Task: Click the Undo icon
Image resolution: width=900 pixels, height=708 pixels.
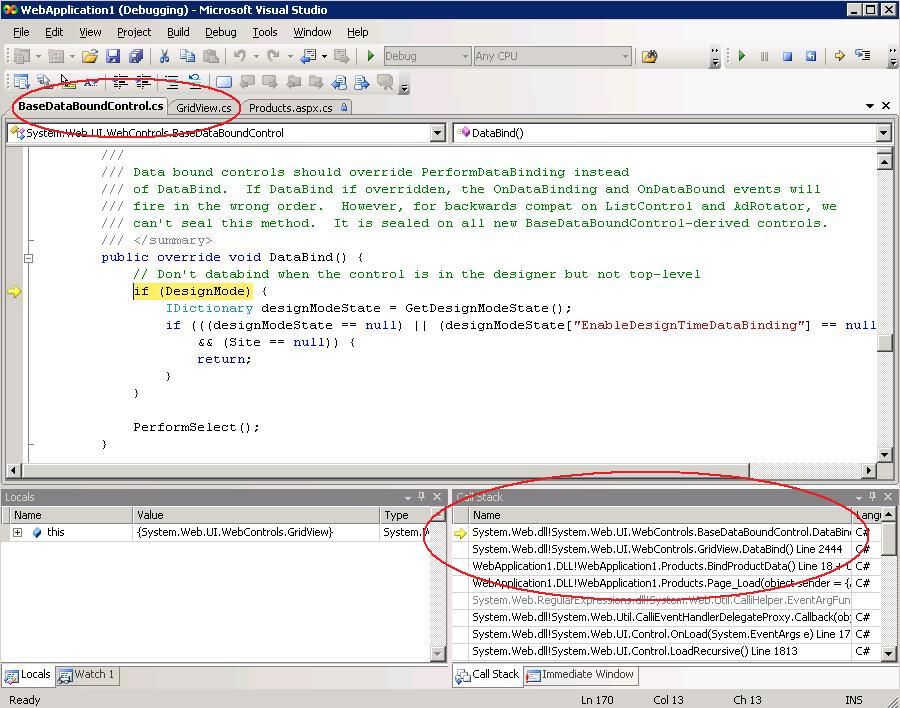Action: 240,56
